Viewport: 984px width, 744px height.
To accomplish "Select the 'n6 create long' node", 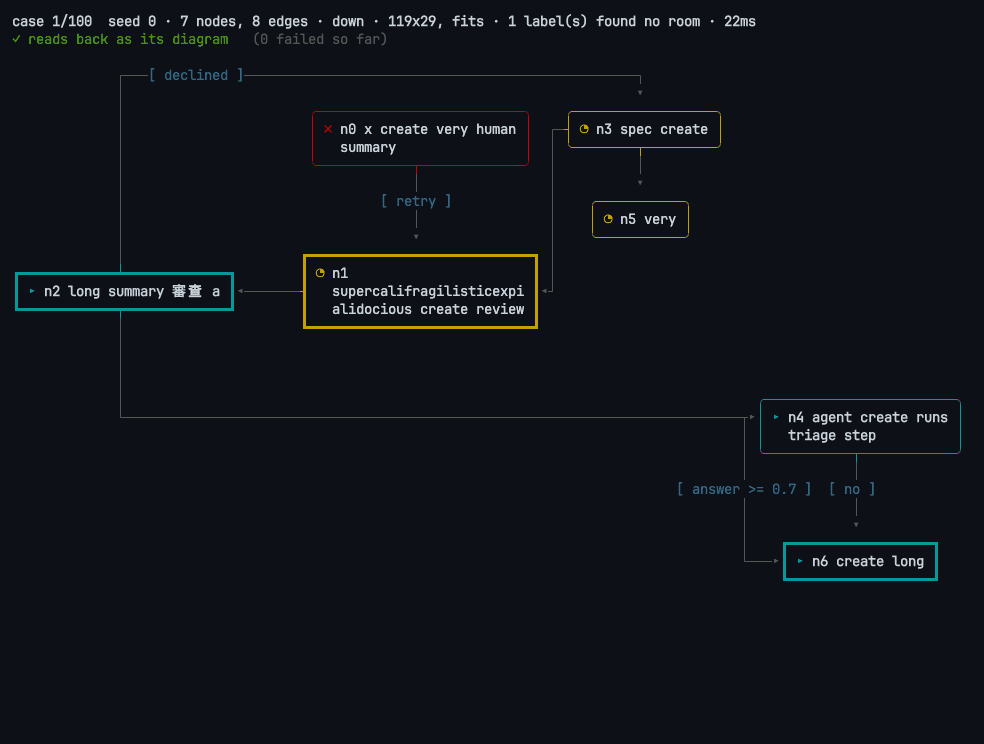I will pyautogui.click(x=860, y=561).
